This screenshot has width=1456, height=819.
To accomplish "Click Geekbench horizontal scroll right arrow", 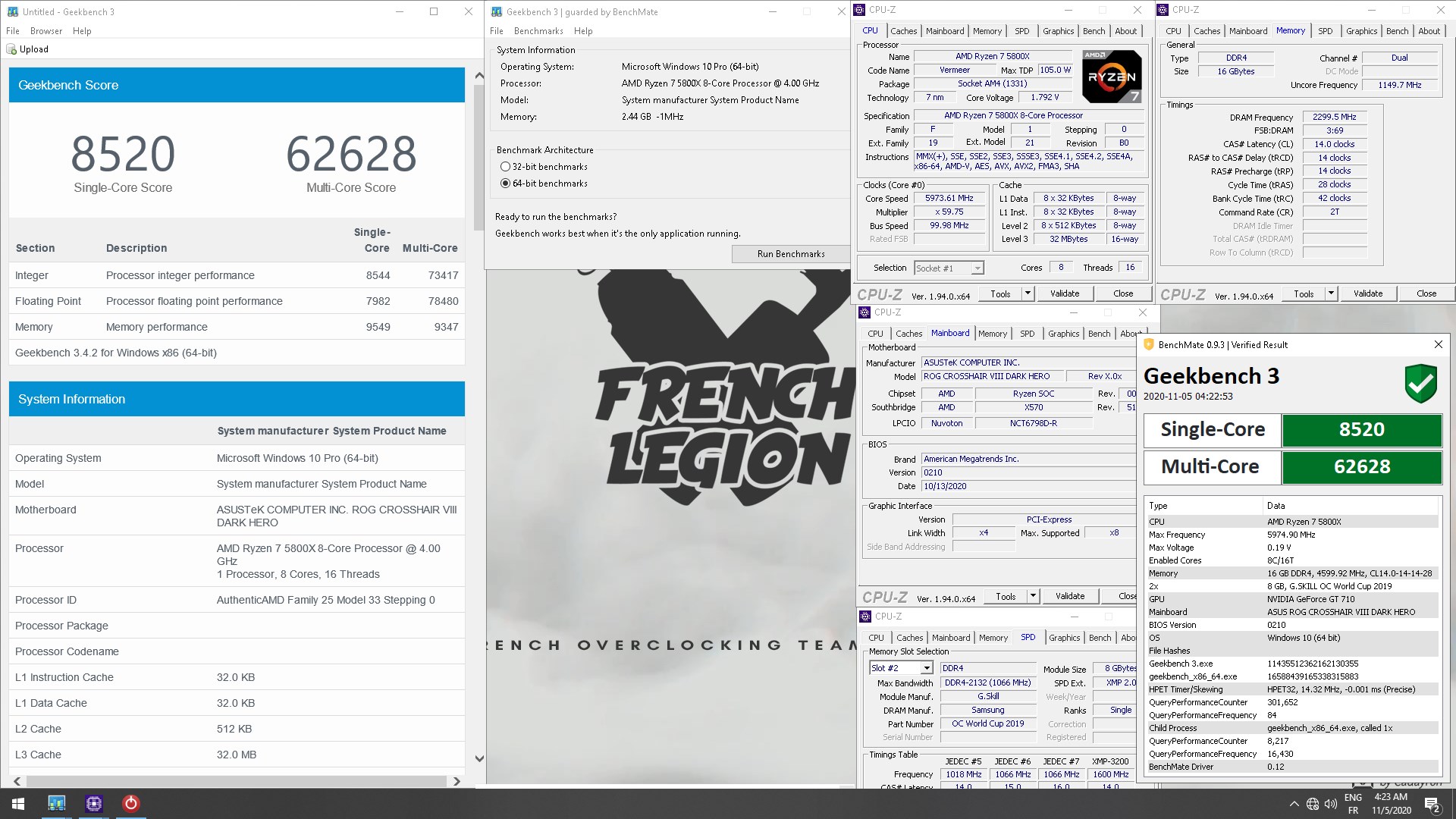I will 457,781.
